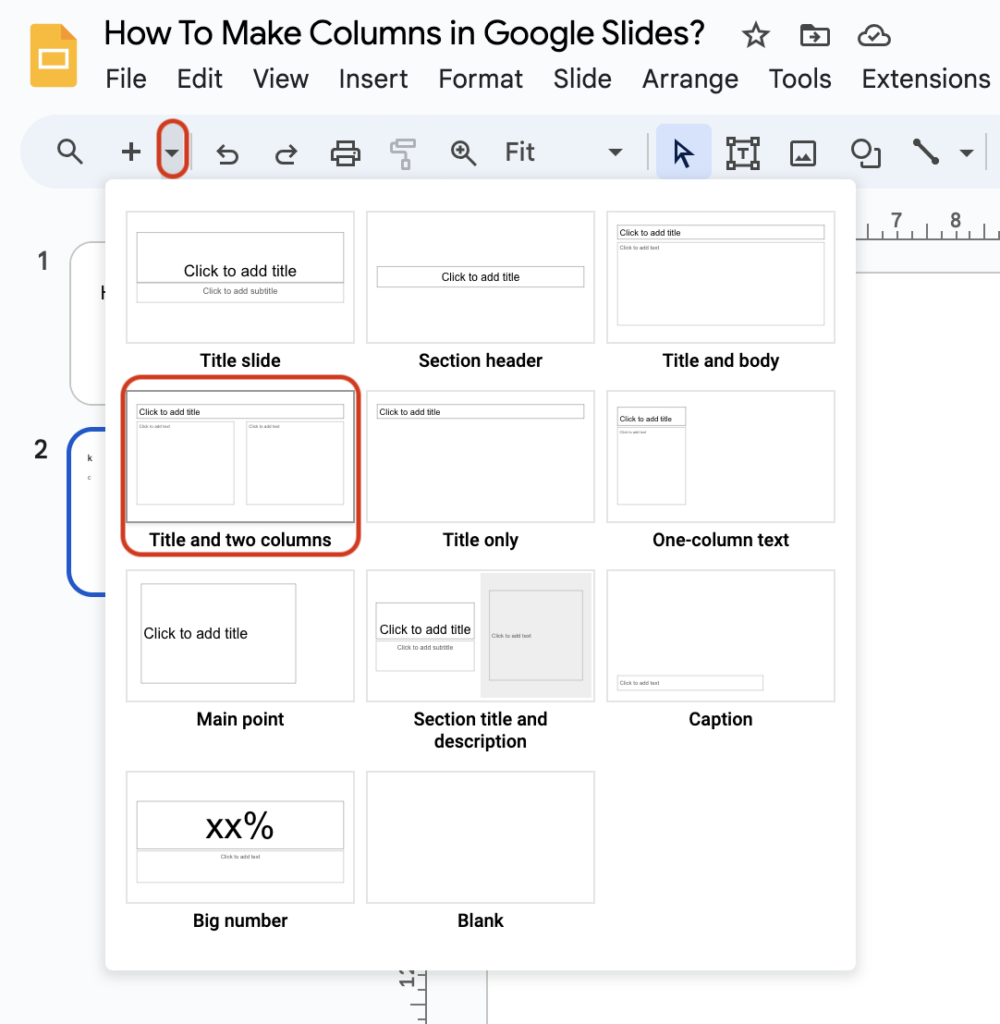Redo the last action

pyautogui.click(x=285, y=152)
